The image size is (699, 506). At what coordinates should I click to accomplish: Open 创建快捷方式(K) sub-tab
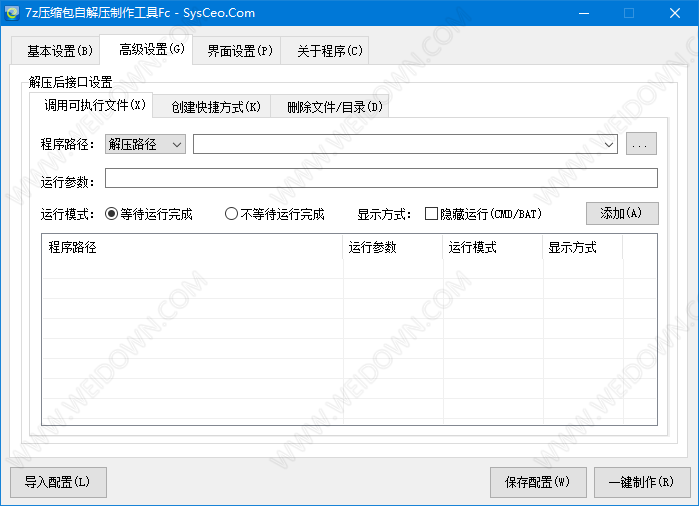215,107
